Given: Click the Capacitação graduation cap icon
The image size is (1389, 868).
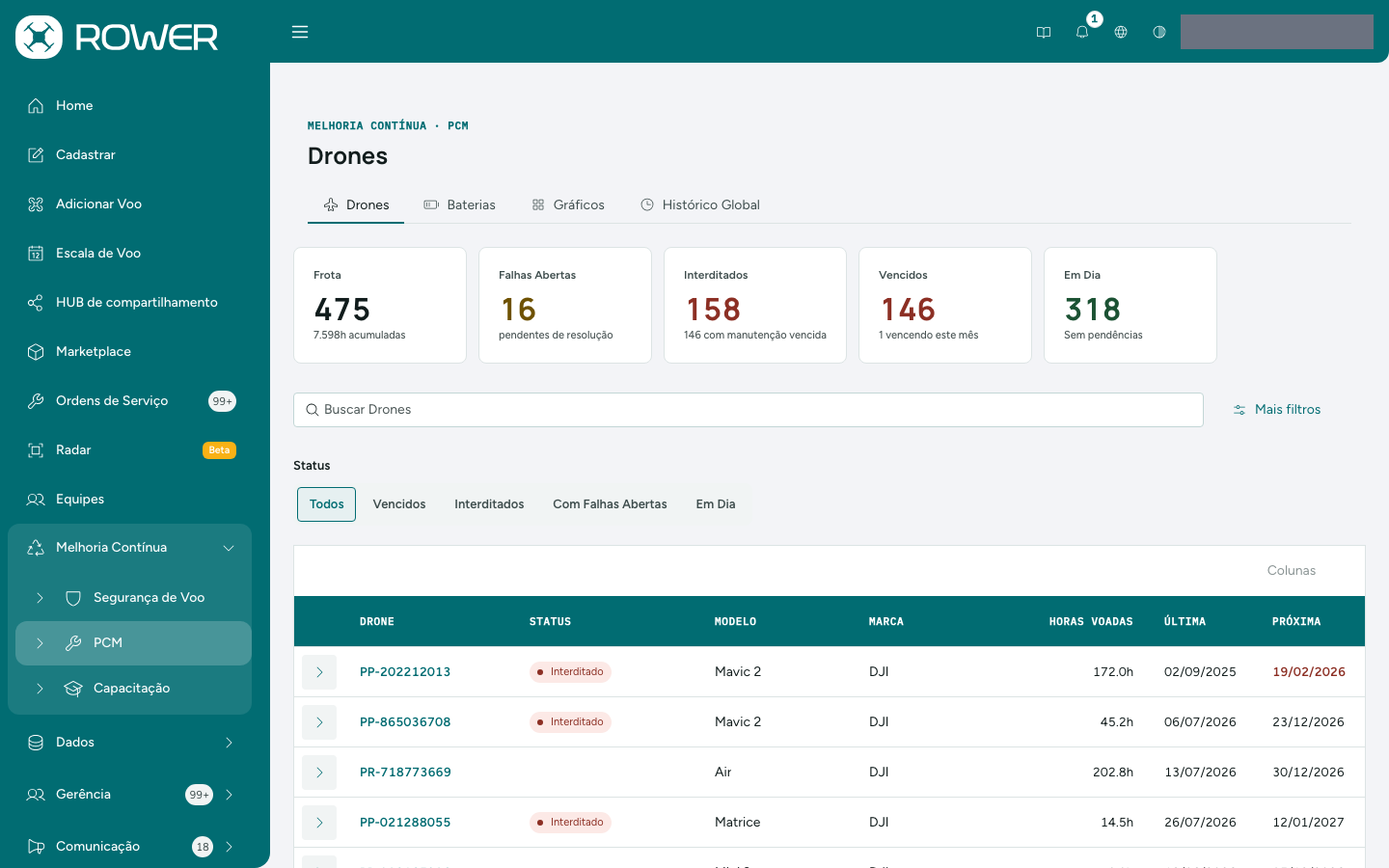Looking at the screenshot, I should coord(73,689).
